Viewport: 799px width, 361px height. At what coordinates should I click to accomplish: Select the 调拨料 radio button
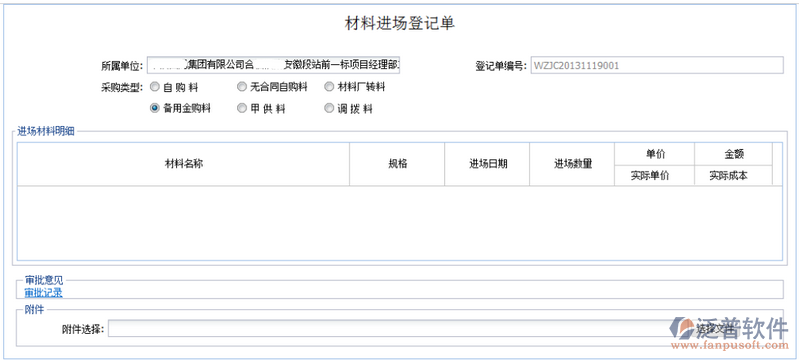coord(329,109)
